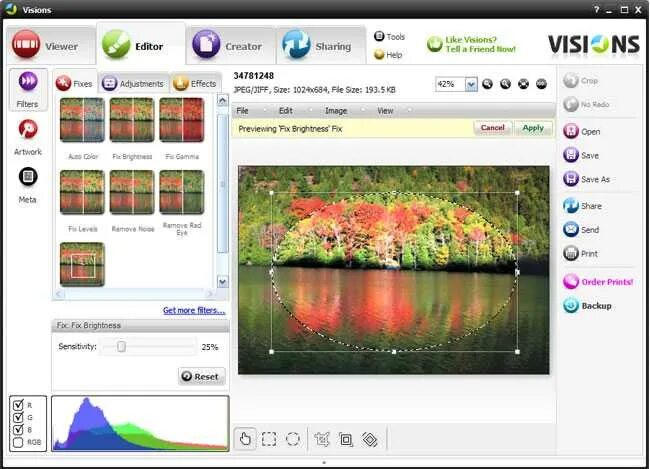Switch to the Effects tab
Screen dimensions: 650x469
(x=195, y=83)
